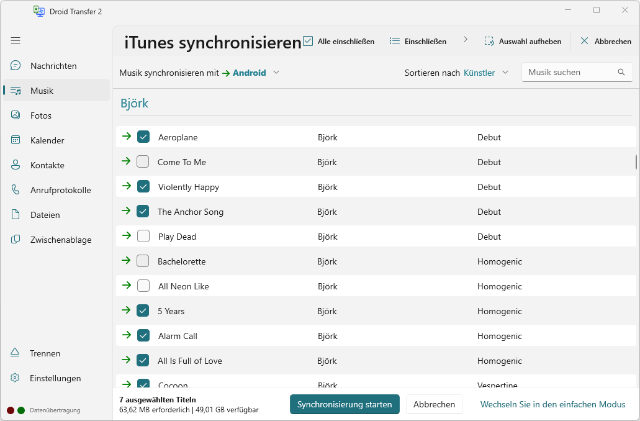
Task: Click the Björk artist group header
Action: (134, 103)
